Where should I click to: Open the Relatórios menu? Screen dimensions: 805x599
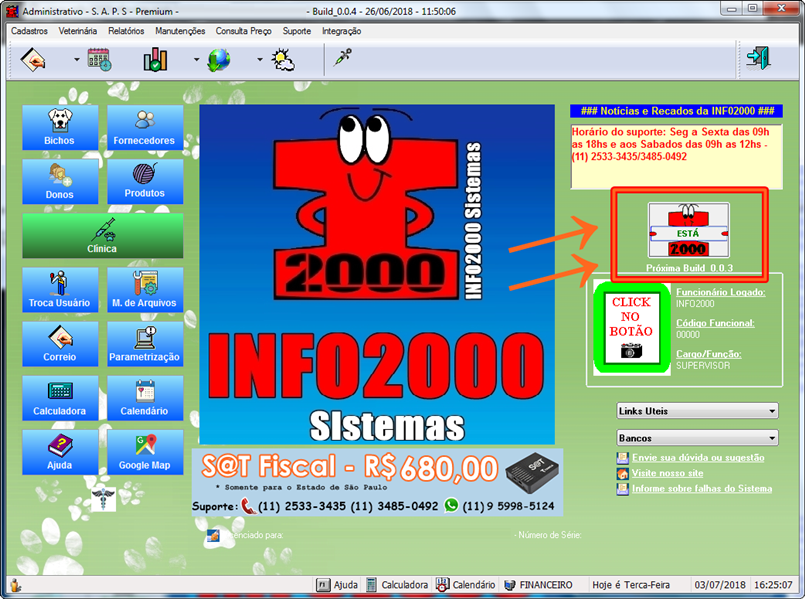point(126,31)
